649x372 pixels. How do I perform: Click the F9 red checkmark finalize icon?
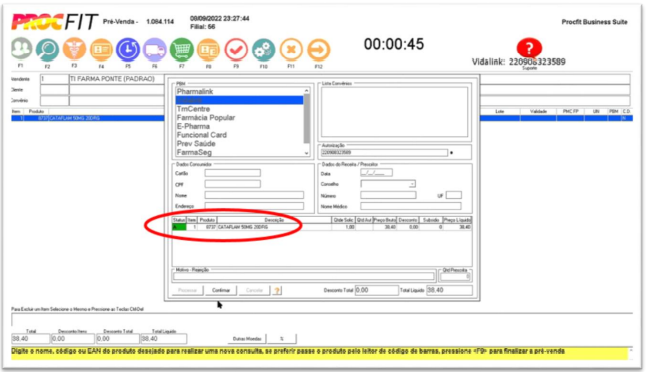[x=236, y=50]
